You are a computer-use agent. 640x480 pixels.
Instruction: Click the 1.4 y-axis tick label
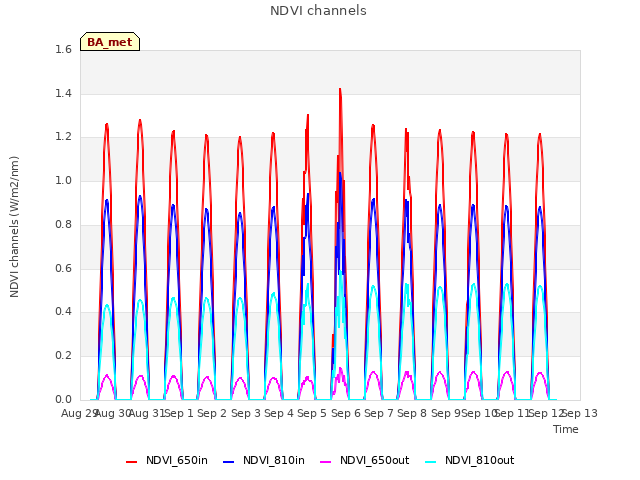pos(63,93)
